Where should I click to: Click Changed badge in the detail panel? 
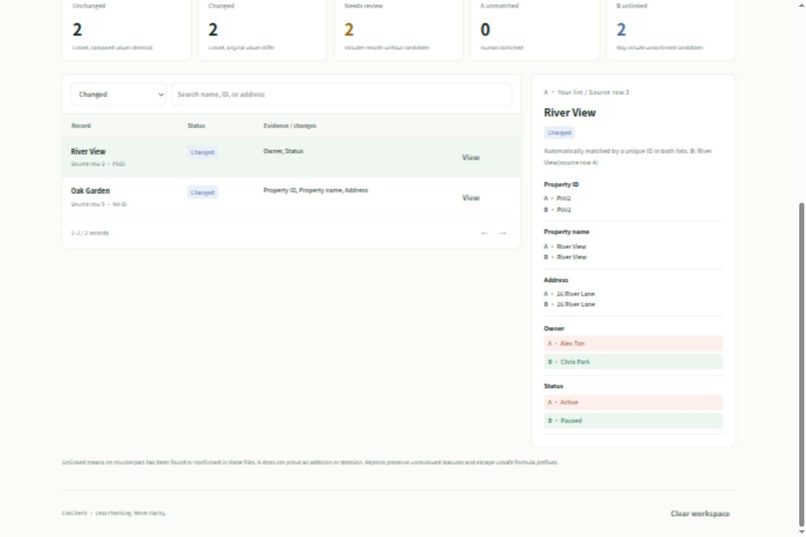point(559,133)
